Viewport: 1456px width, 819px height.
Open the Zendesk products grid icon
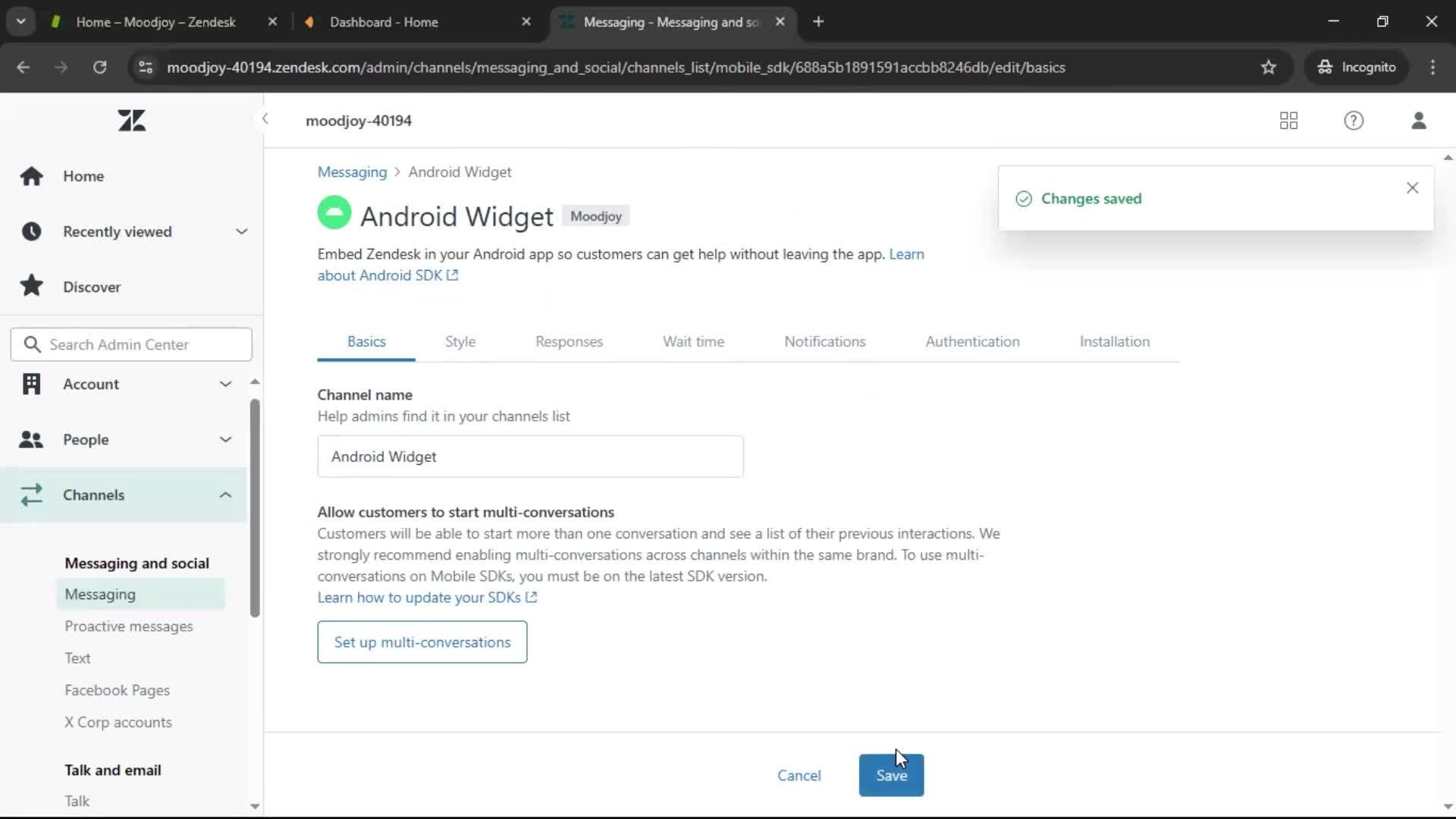point(1288,121)
